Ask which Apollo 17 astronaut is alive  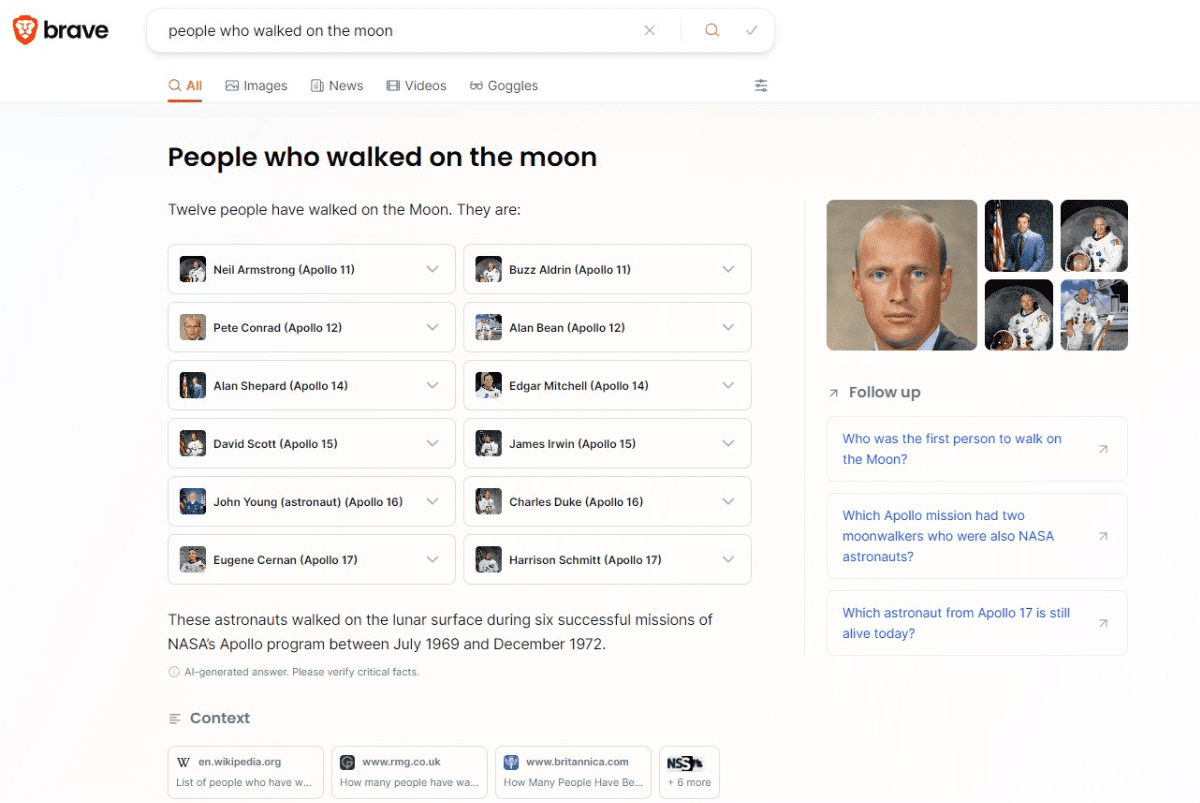(x=977, y=623)
